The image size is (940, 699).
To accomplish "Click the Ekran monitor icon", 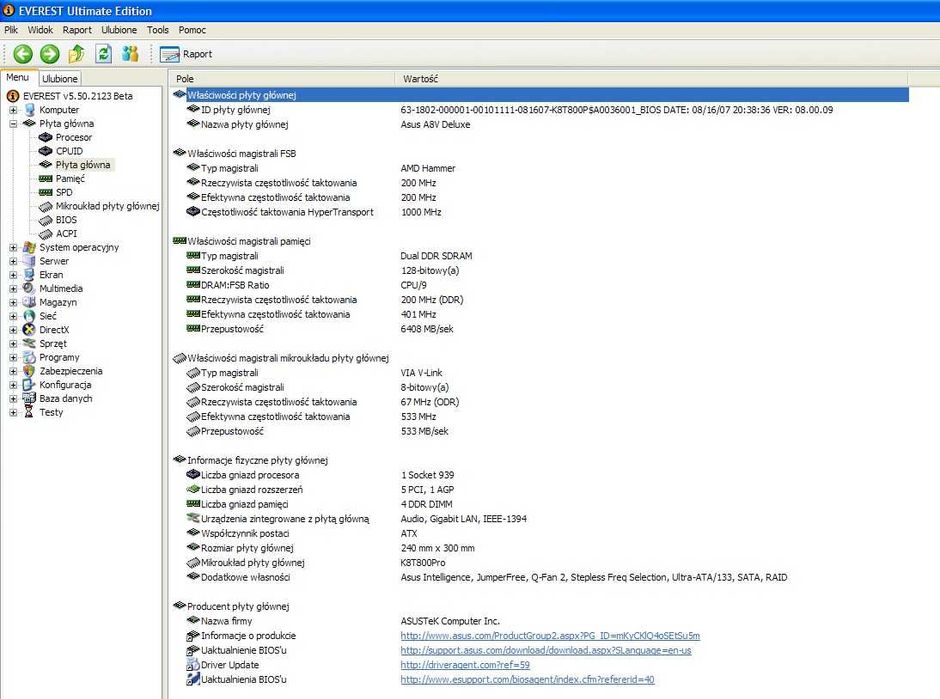I will (29, 275).
